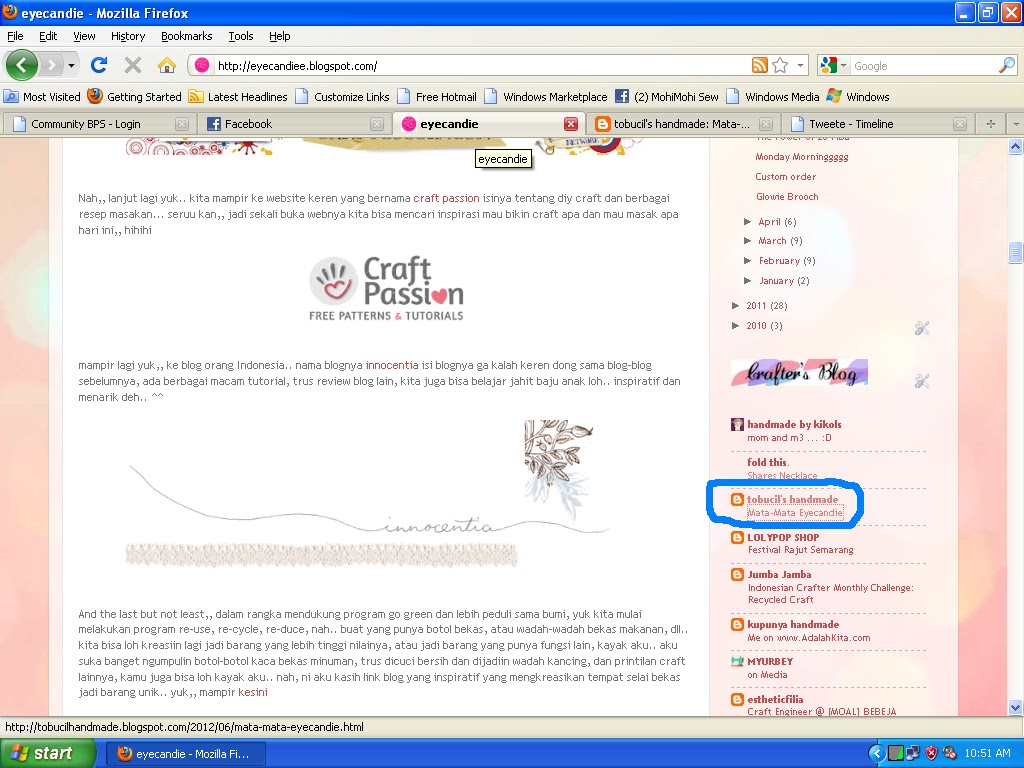The image size is (1024, 768).
Task: Open the handmade by kikols blog link
Action: [x=794, y=424]
